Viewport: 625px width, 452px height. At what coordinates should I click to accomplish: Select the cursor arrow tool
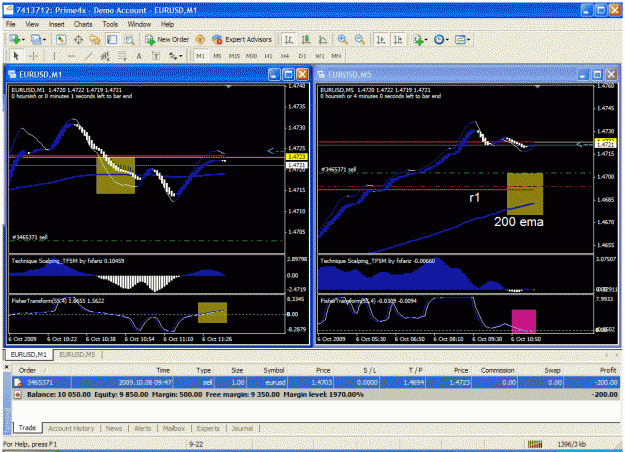click(x=16, y=56)
